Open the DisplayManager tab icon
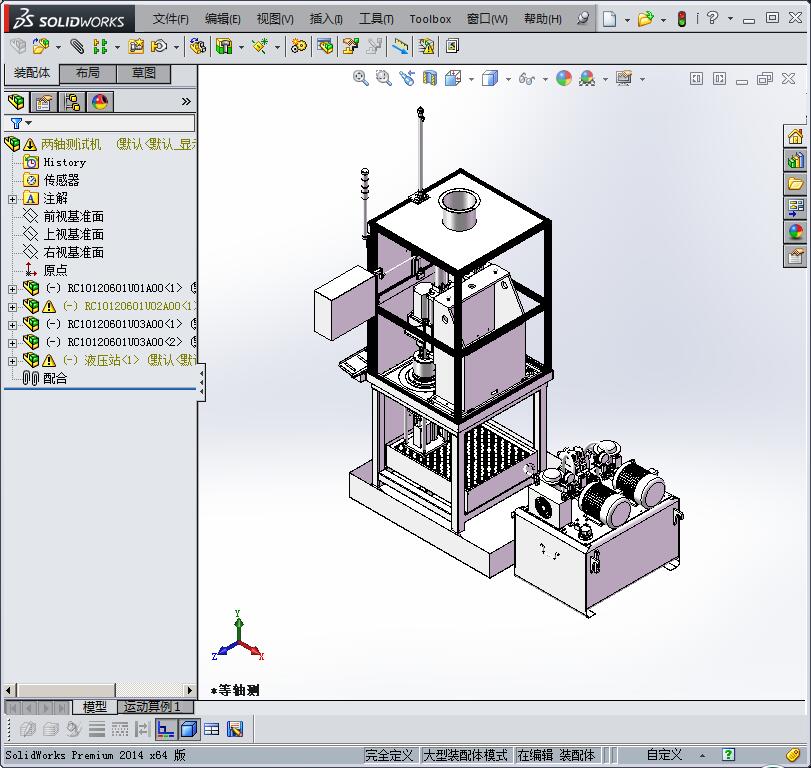This screenshot has width=811, height=768. [100, 102]
